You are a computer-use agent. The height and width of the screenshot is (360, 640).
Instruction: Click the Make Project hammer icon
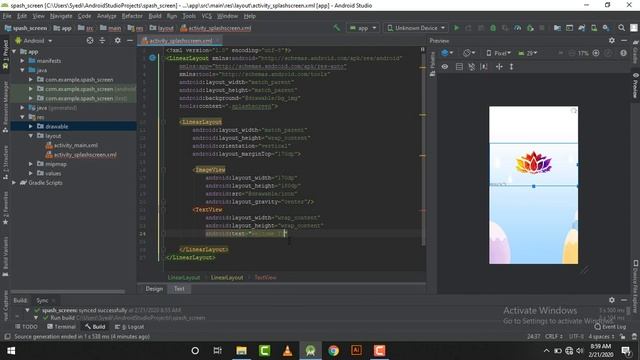pos(337,28)
